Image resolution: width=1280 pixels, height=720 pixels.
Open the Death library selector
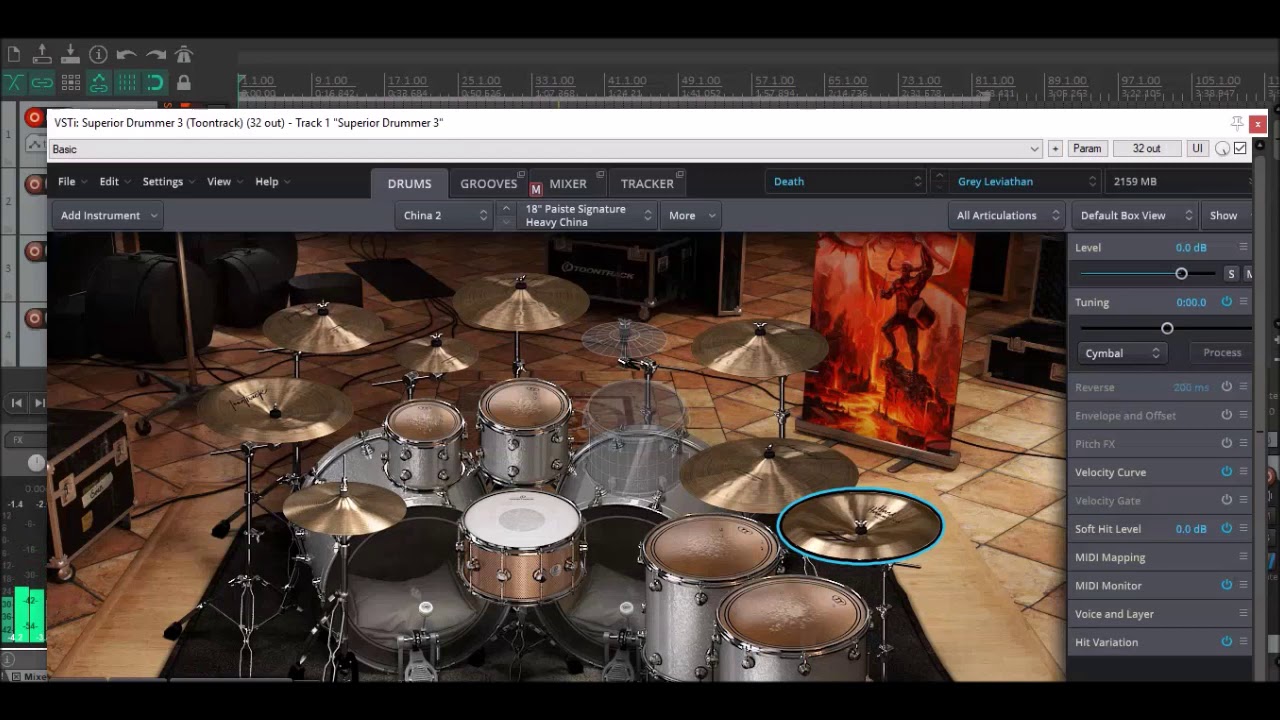(x=847, y=181)
